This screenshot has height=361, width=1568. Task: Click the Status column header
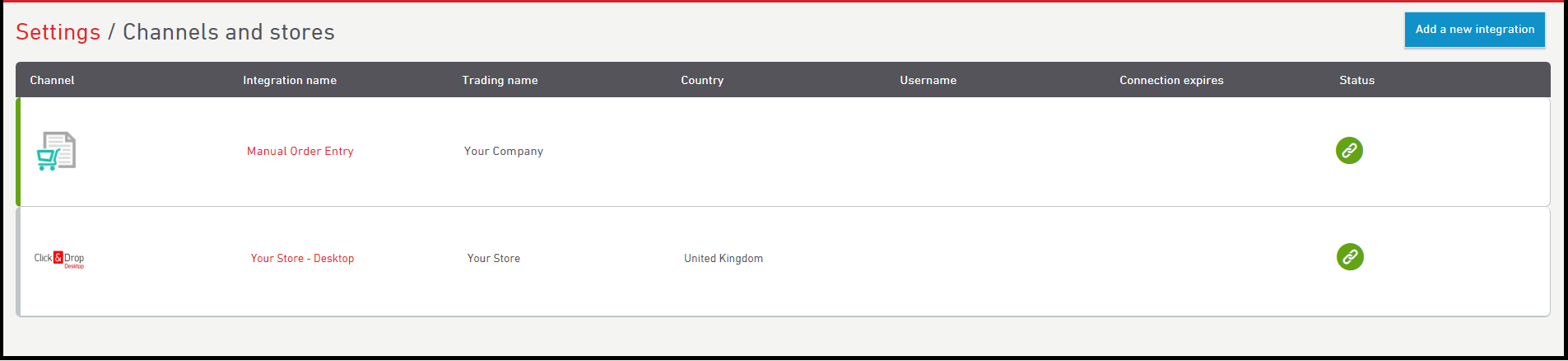[x=1356, y=80]
